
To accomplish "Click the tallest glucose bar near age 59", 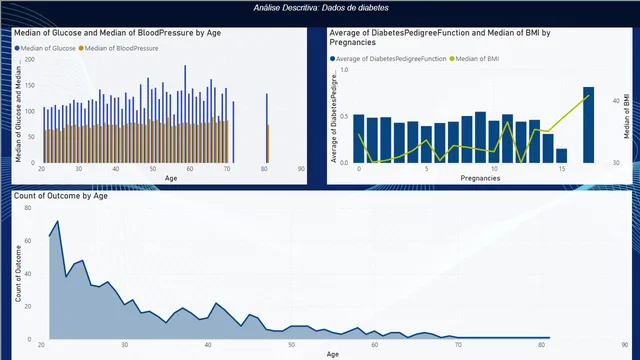I will [x=185, y=114].
